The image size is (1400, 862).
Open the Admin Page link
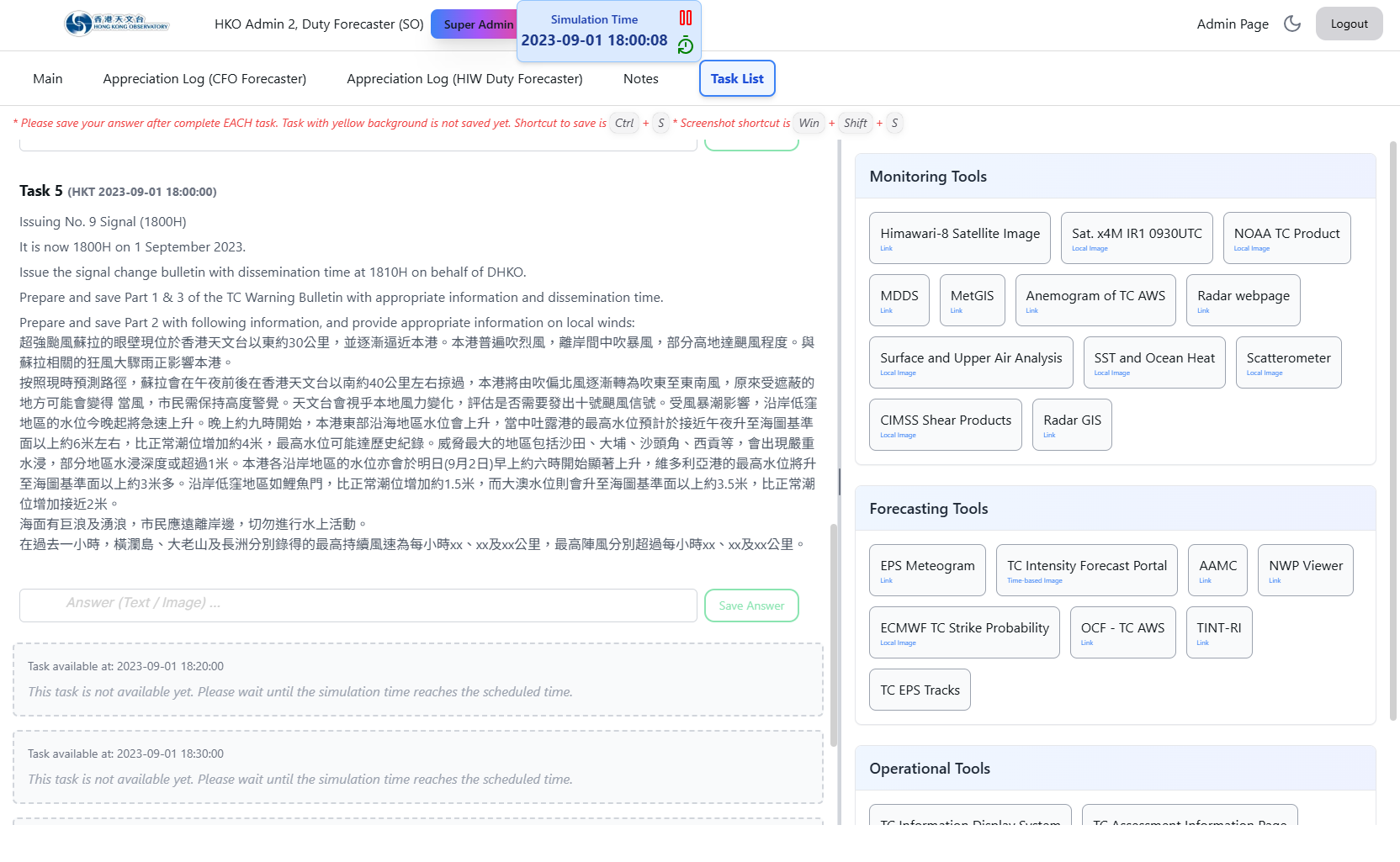[1232, 24]
